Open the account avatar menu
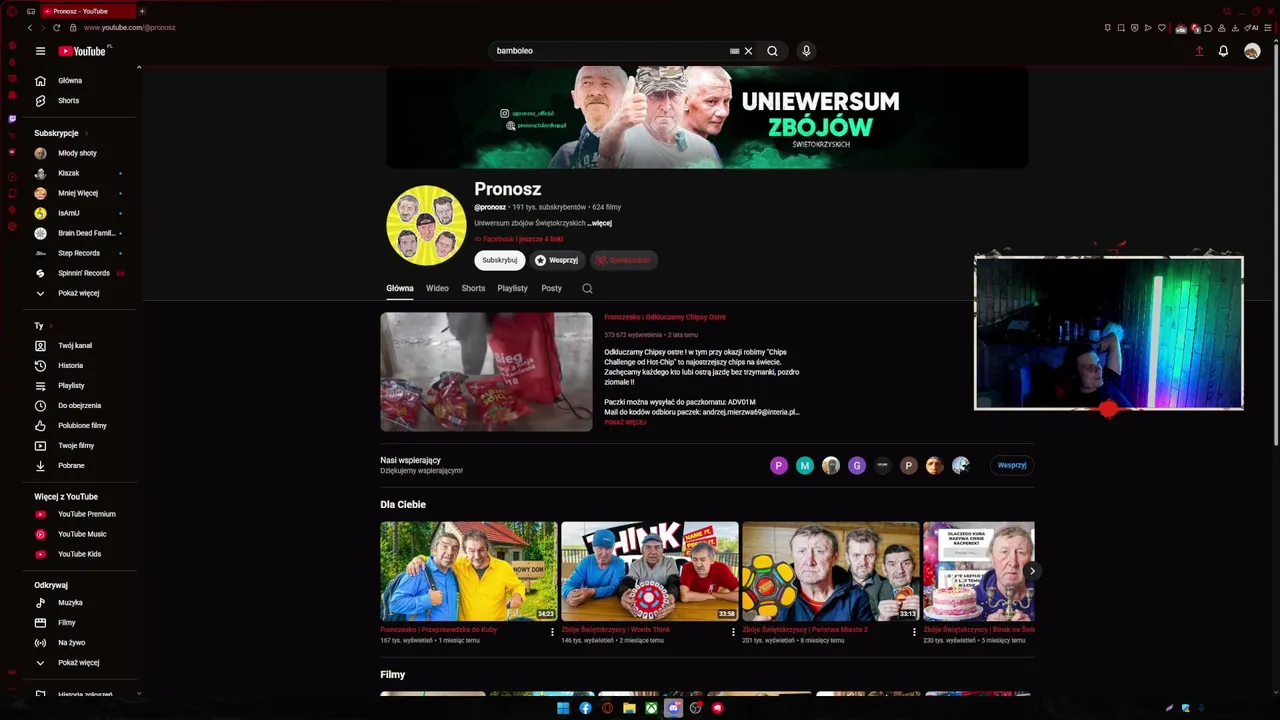1280x720 pixels. 1252,51
